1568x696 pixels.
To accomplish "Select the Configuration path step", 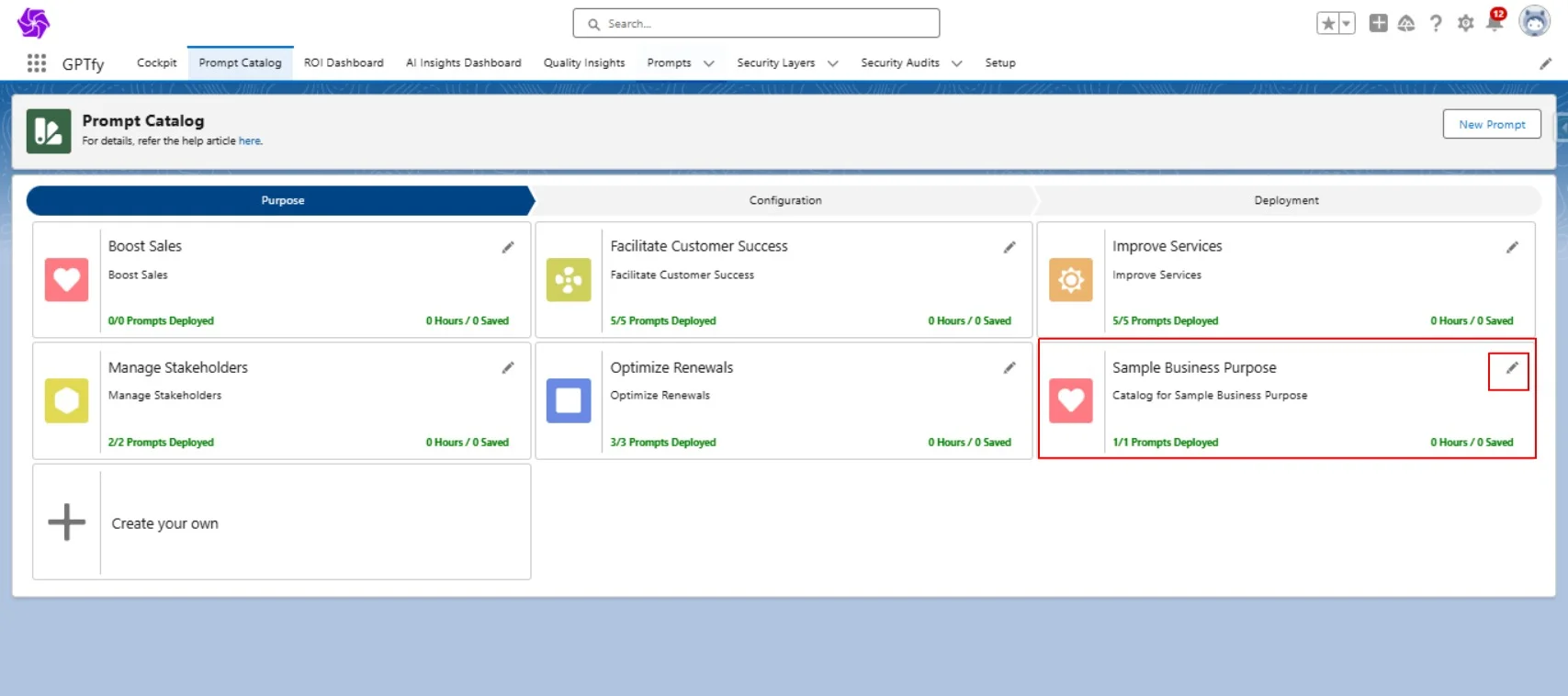I will click(784, 200).
